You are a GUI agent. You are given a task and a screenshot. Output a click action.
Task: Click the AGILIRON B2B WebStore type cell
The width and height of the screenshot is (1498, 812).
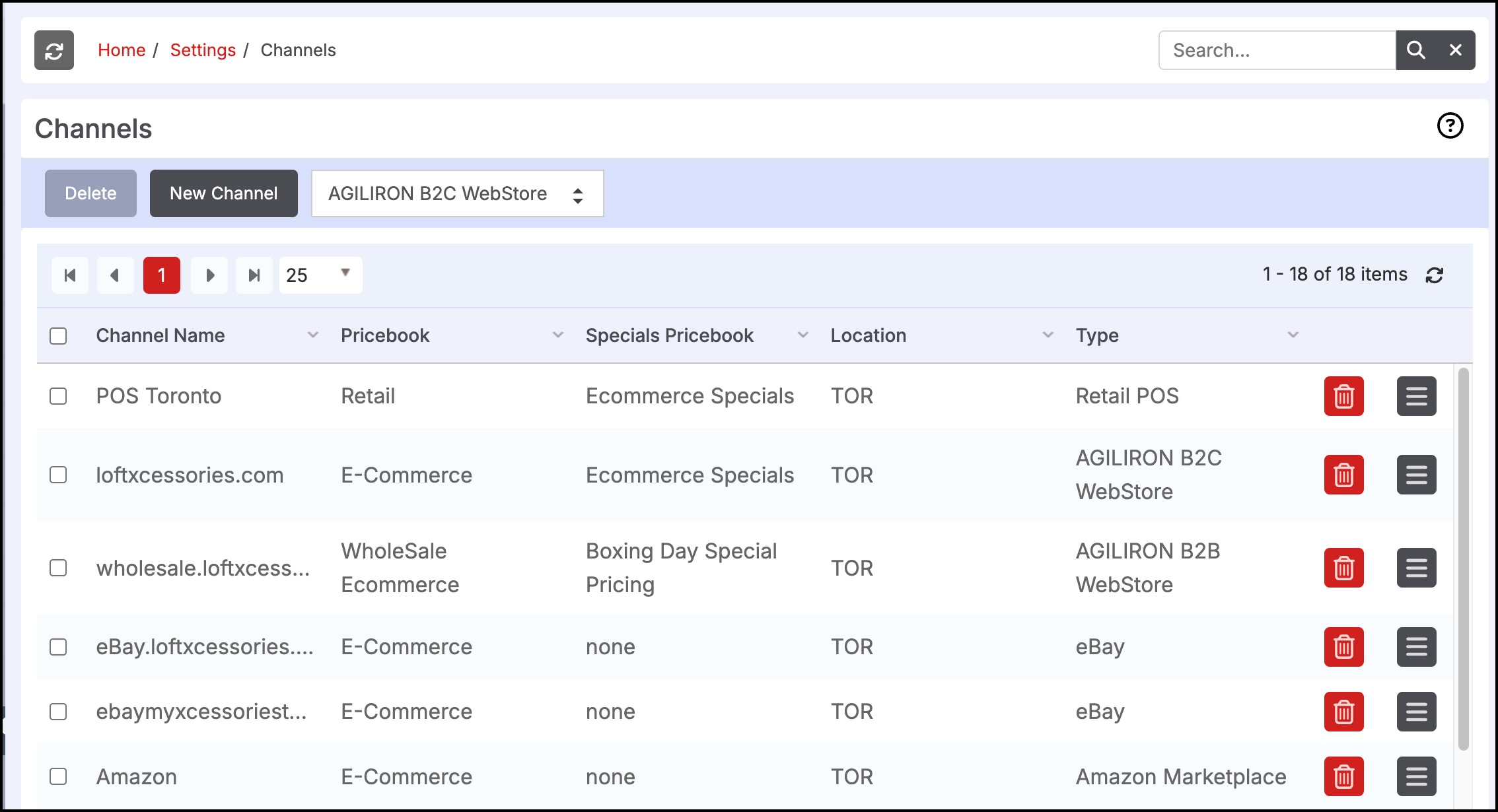point(1149,568)
